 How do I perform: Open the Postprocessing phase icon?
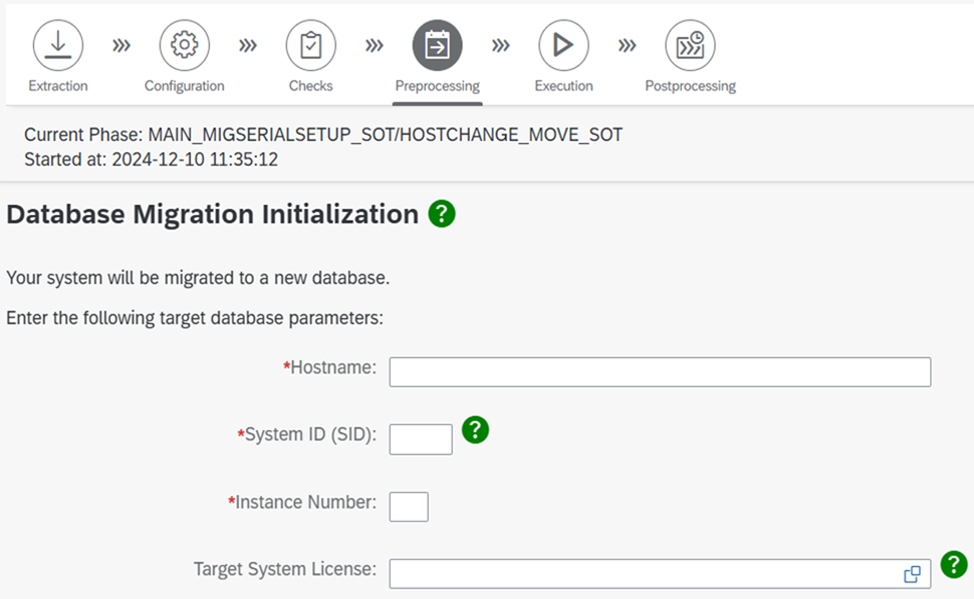690,45
